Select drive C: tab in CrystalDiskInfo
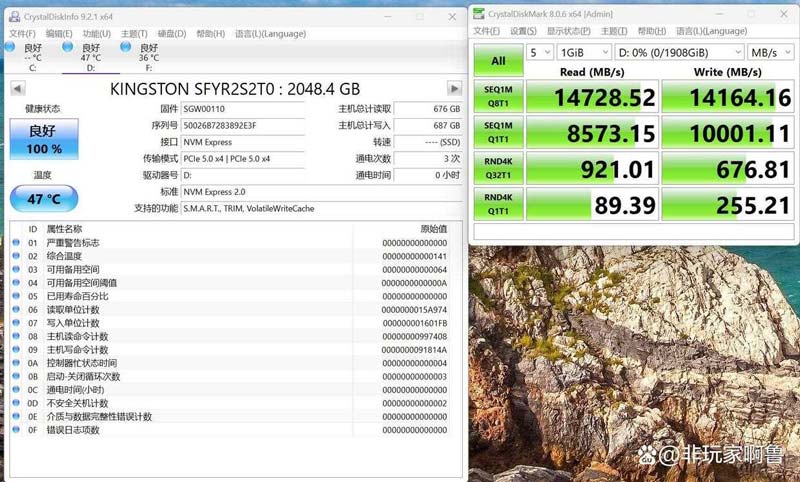Image resolution: width=800 pixels, height=482 pixels. pyautogui.click(x=33, y=57)
